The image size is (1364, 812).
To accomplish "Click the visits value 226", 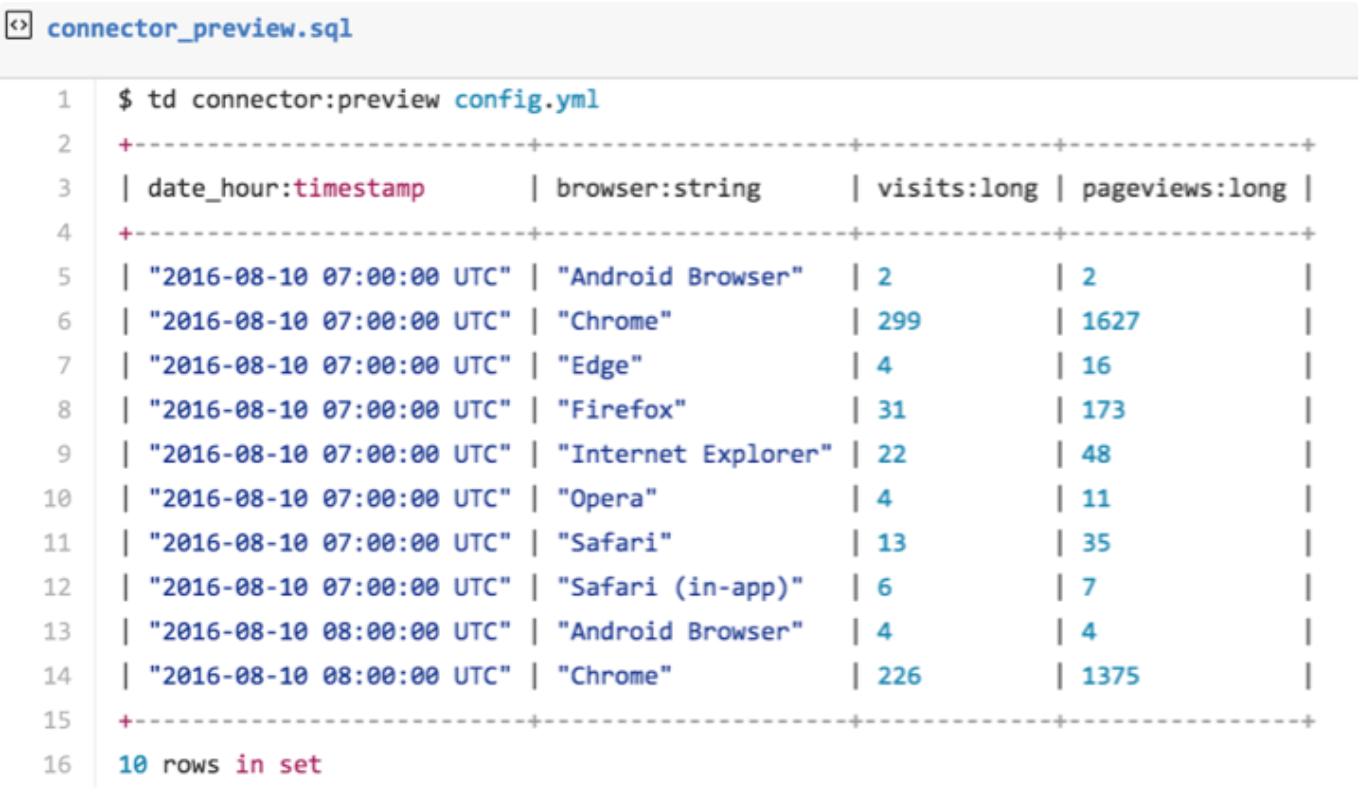I will pos(899,676).
